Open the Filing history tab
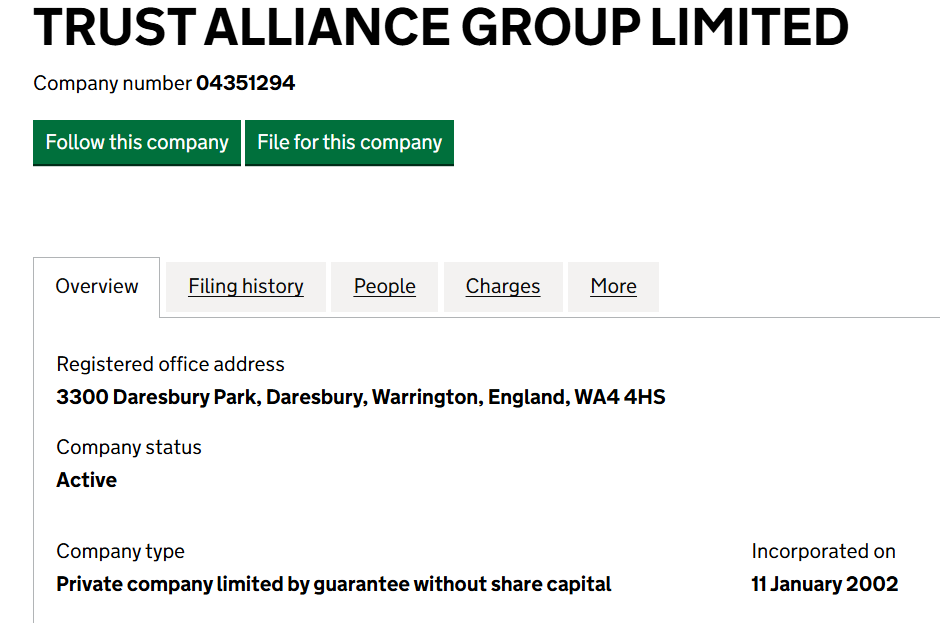This screenshot has width=940, height=623. 246,287
